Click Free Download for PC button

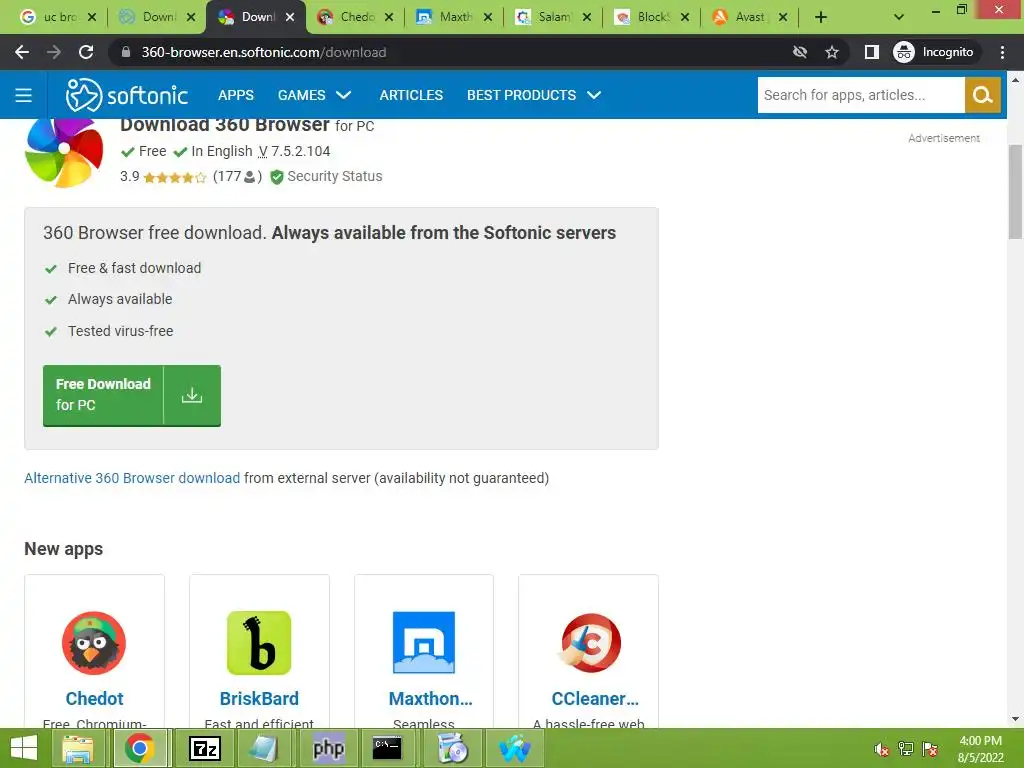[132, 396]
